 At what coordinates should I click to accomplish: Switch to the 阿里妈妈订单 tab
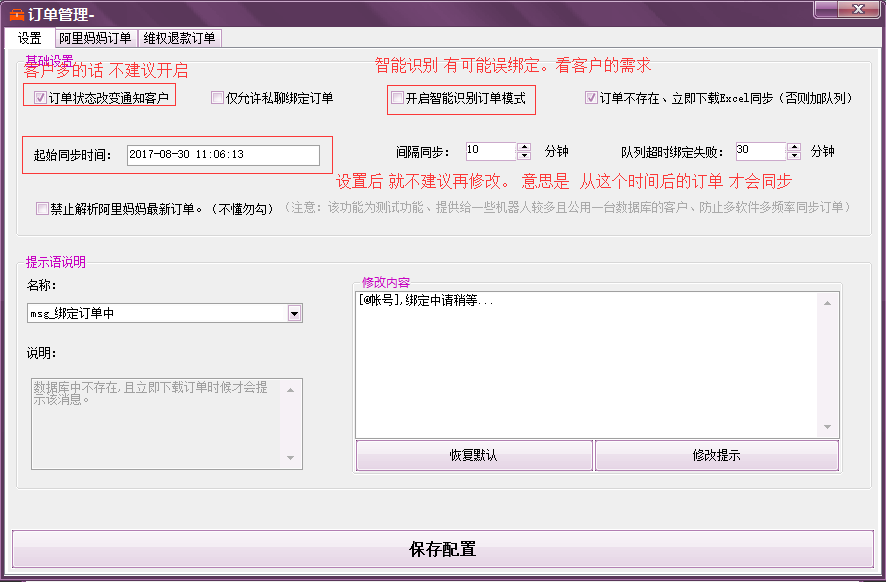tap(94, 38)
